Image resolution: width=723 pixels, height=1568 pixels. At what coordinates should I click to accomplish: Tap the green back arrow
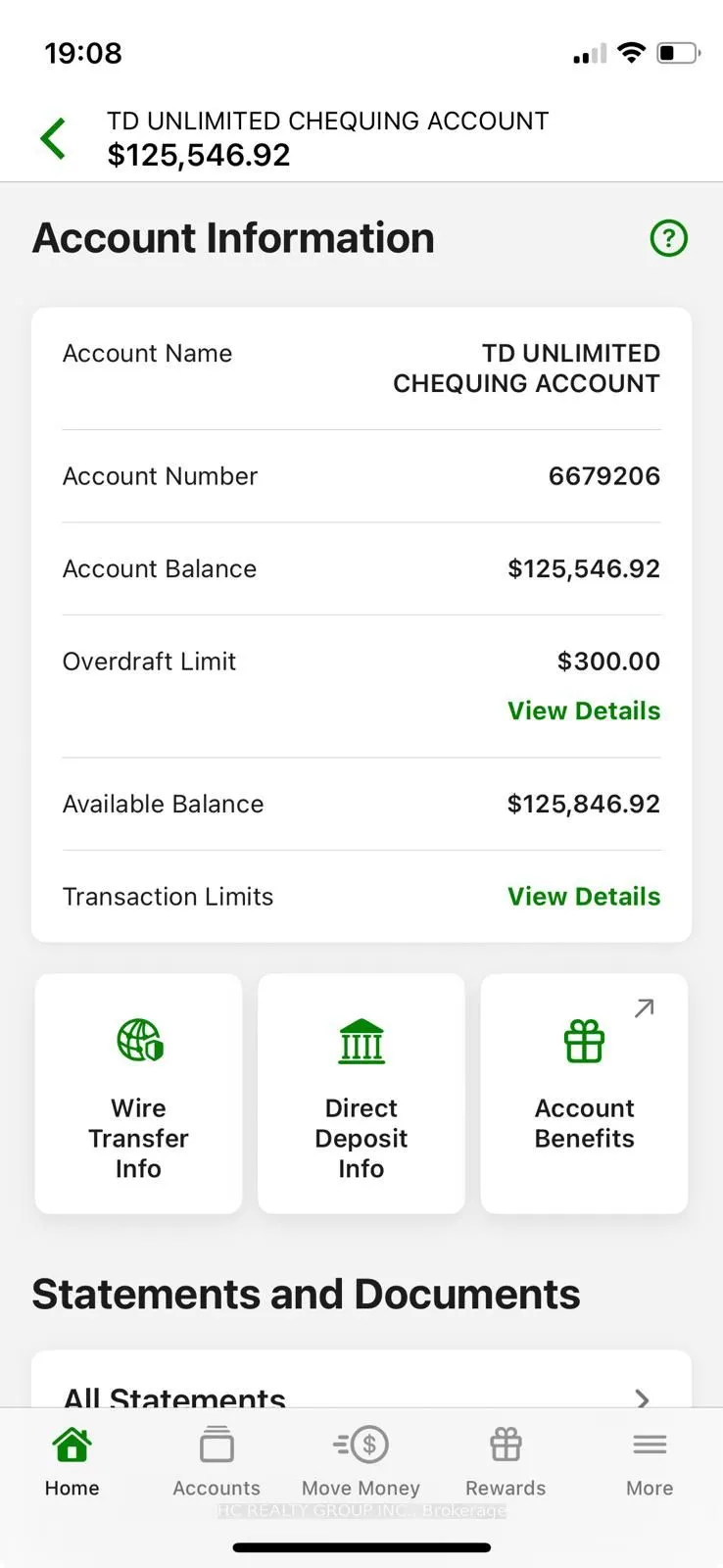coord(54,138)
